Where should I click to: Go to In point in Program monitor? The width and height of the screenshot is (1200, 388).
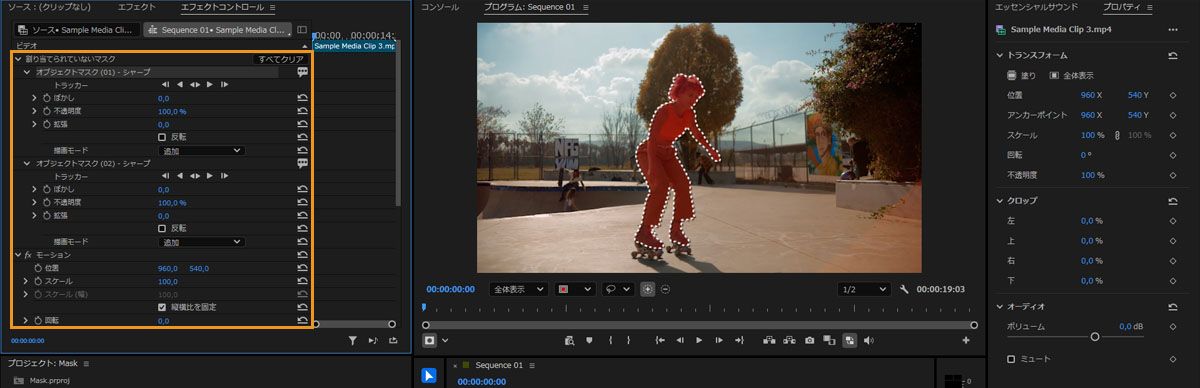[660, 340]
